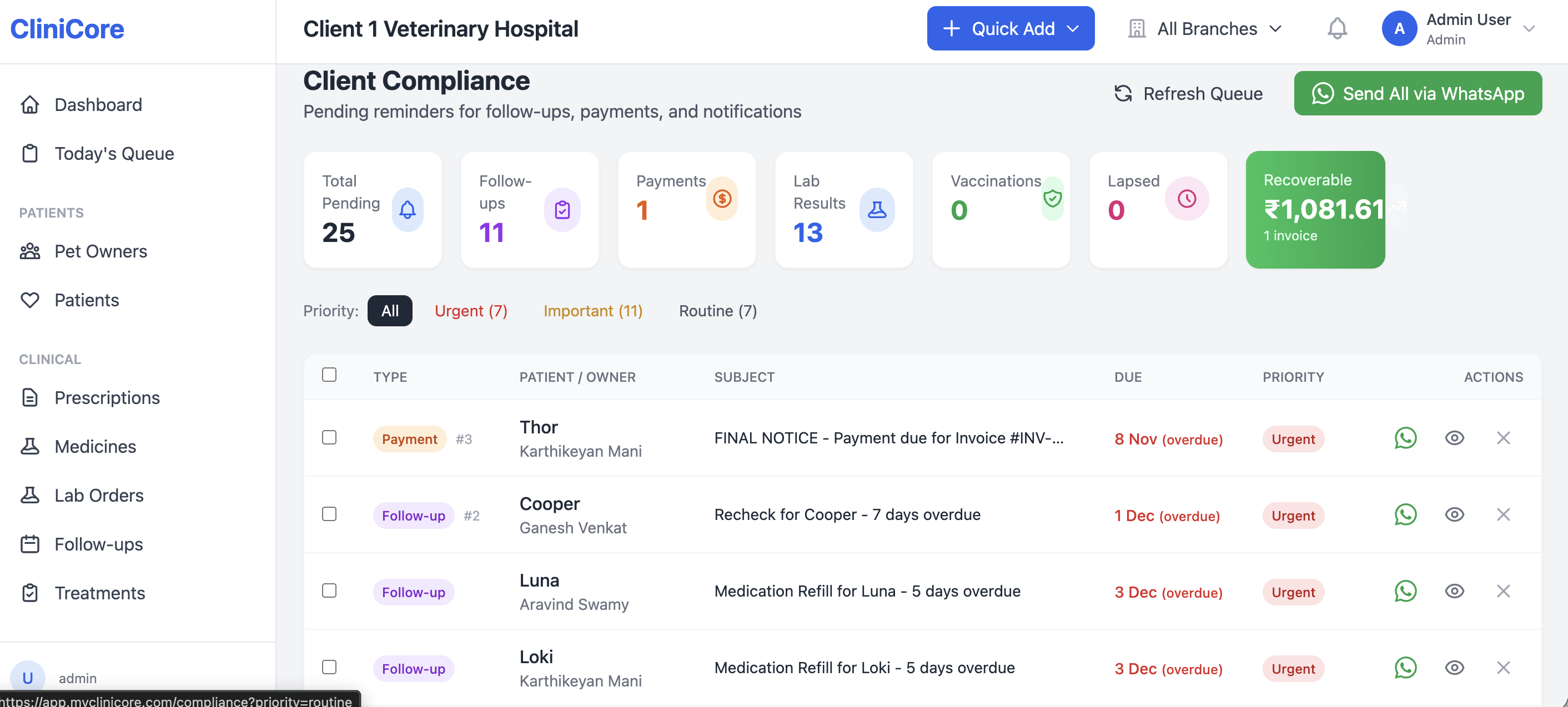This screenshot has width=1568, height=707.
Task: Open the Prescriptions document icon
Action: (x=31, y=397)
